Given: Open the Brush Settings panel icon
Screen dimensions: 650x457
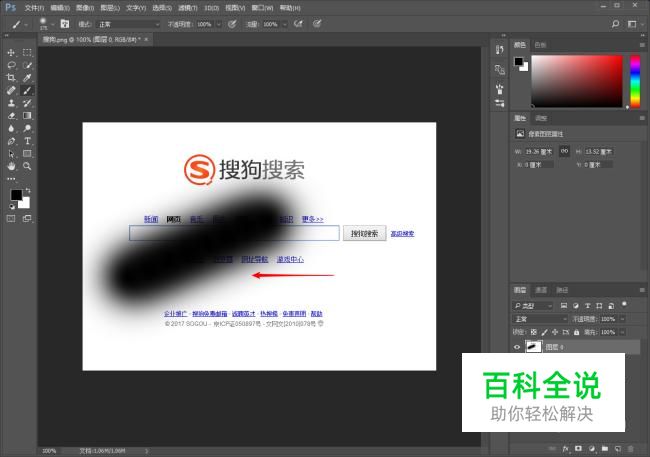Looking at the screenshot, I should tap(500, 89).
